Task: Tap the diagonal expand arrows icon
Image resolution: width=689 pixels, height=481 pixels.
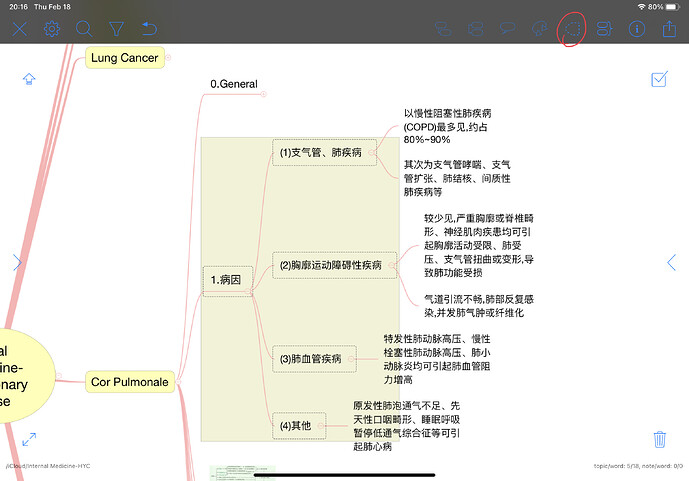Action: [29, 439]
